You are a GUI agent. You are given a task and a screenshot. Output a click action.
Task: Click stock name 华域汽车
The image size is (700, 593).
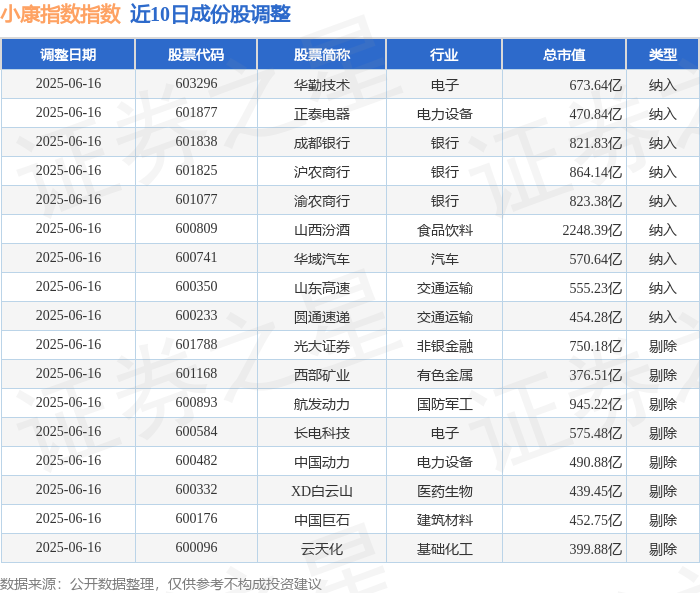point(321,259)
